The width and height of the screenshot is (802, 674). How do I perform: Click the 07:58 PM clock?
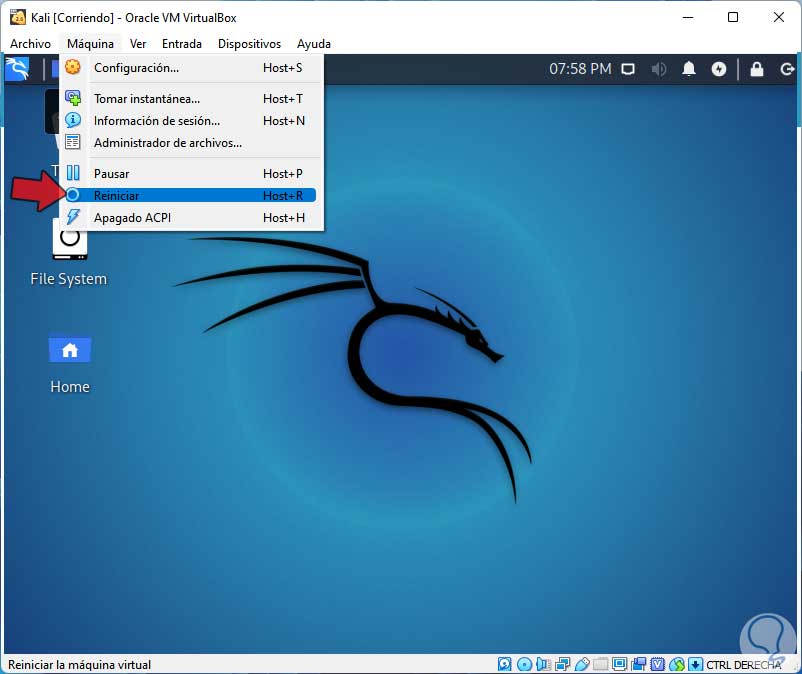click(x=580, y=69)
